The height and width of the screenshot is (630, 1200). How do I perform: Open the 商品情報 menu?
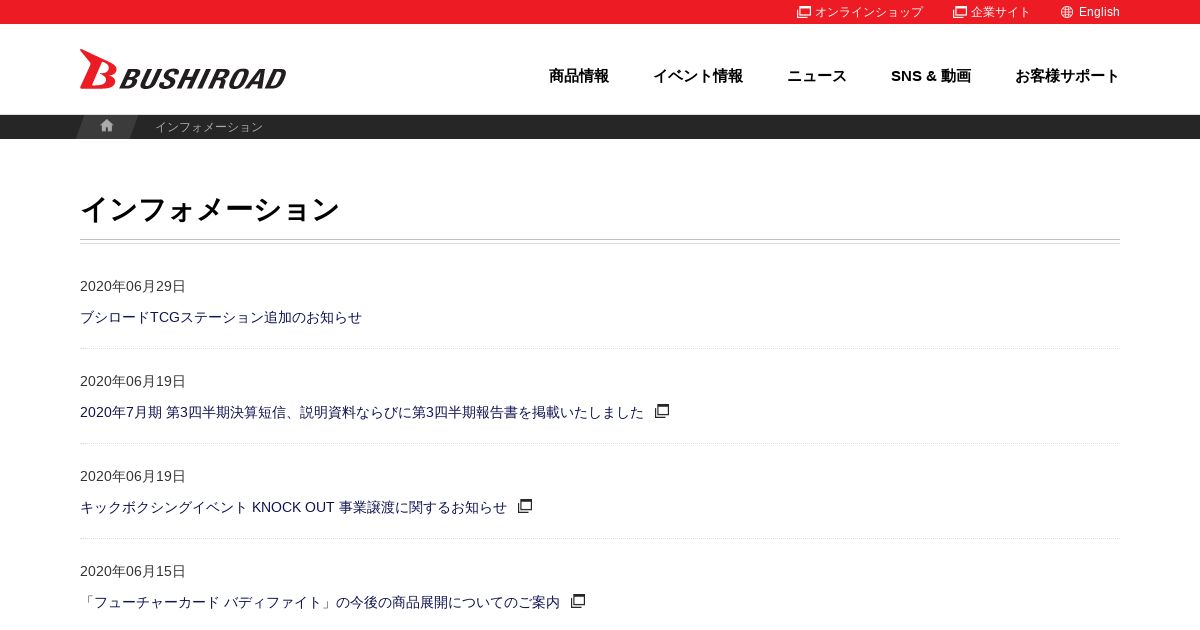click(x=579, y=76)
